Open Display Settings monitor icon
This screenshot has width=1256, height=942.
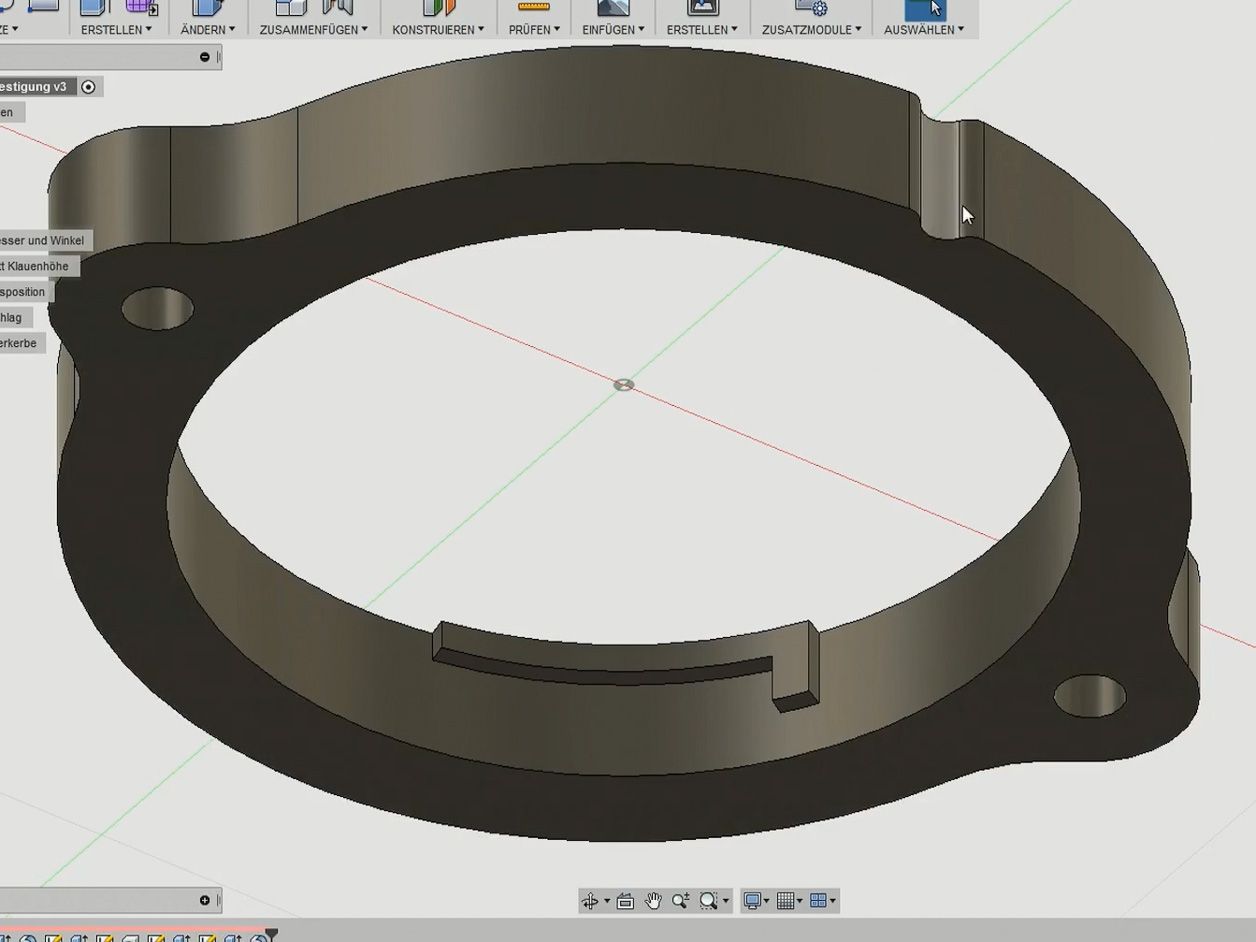[x=753, y=901]
